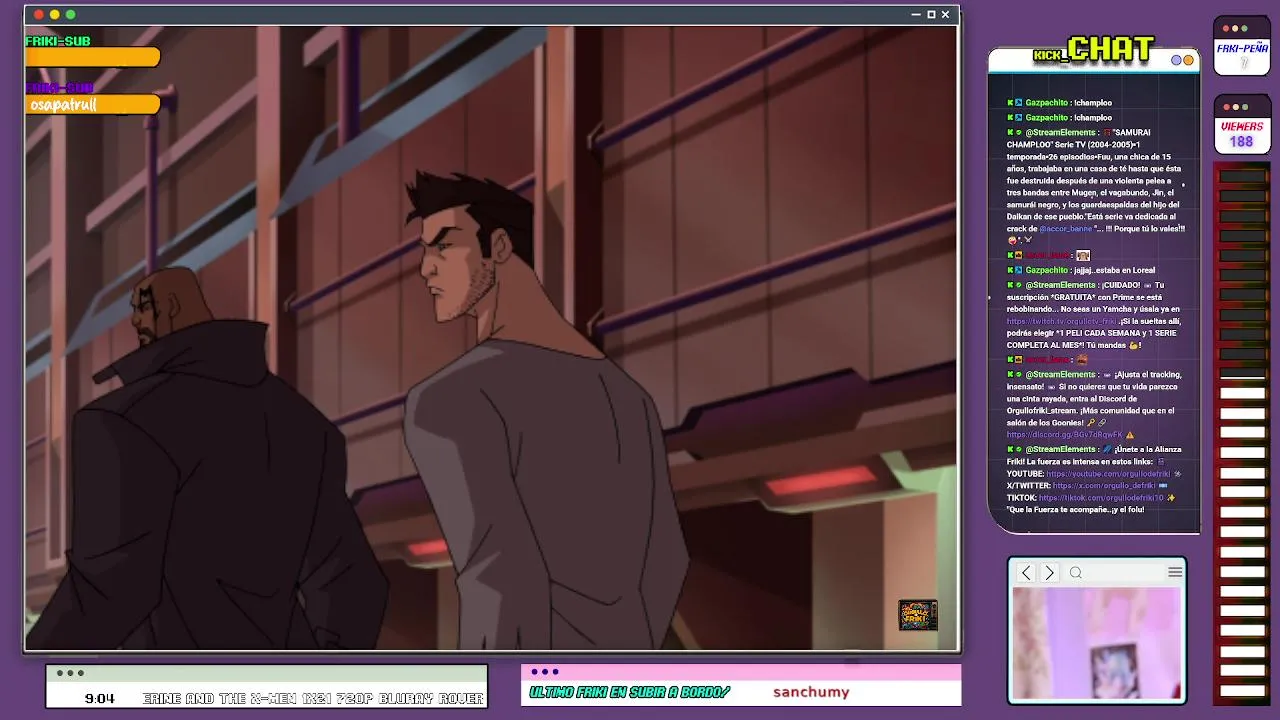
Task: Click the red dot of the video window
Action: click(39, 15)
